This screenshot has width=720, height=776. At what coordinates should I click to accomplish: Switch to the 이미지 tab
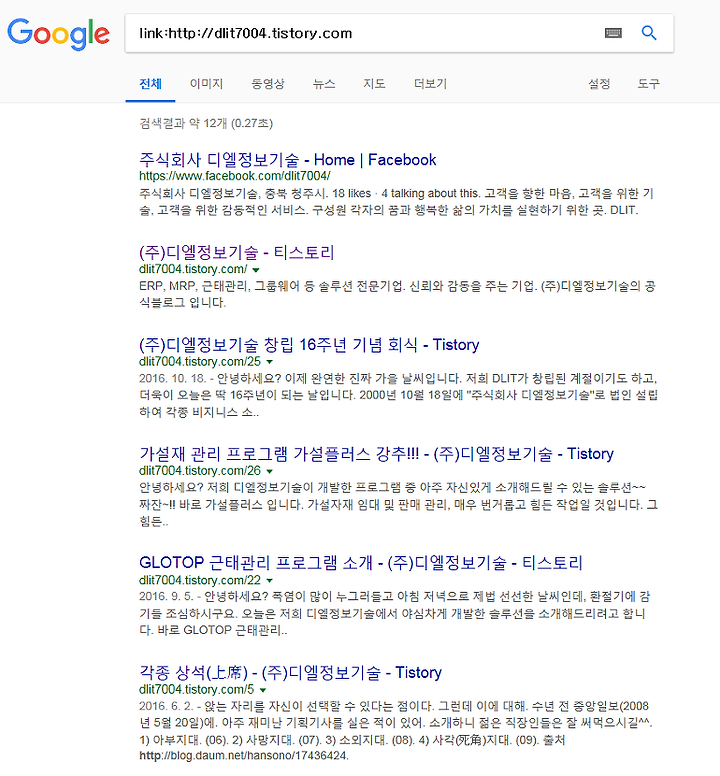(206, 84)
